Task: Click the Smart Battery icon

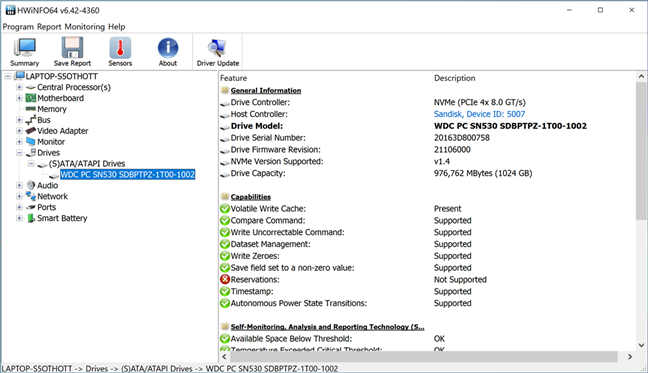Action: (x=31, y=218)
